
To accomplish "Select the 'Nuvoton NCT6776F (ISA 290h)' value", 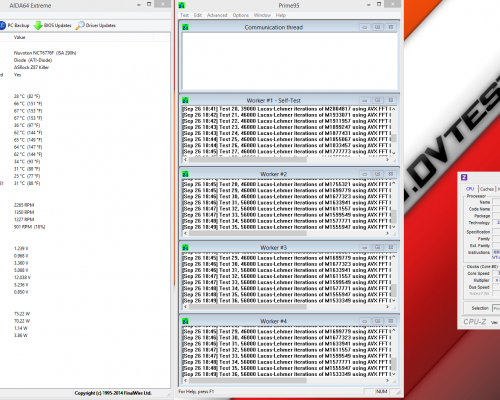I will pos(45,53).
